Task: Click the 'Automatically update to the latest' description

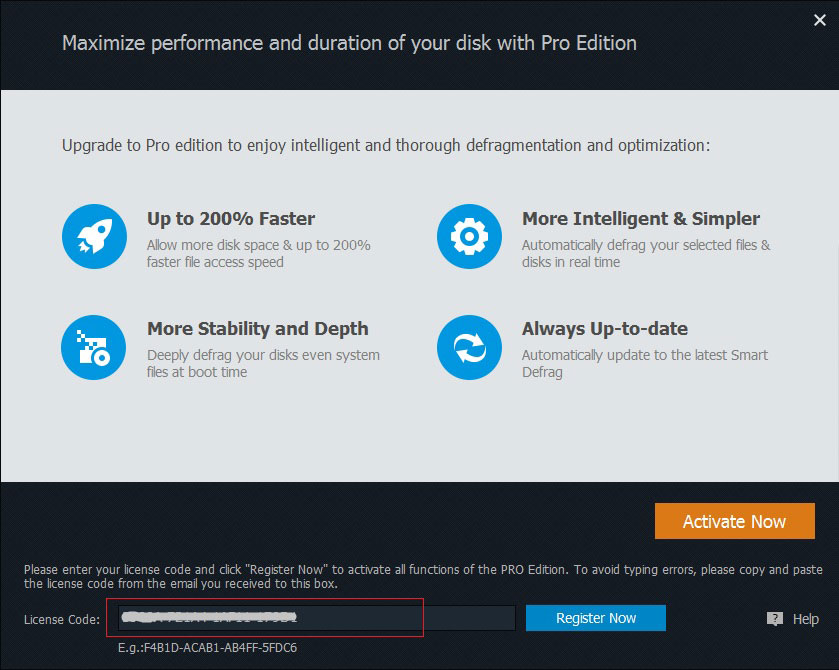Action: [645, 363]
